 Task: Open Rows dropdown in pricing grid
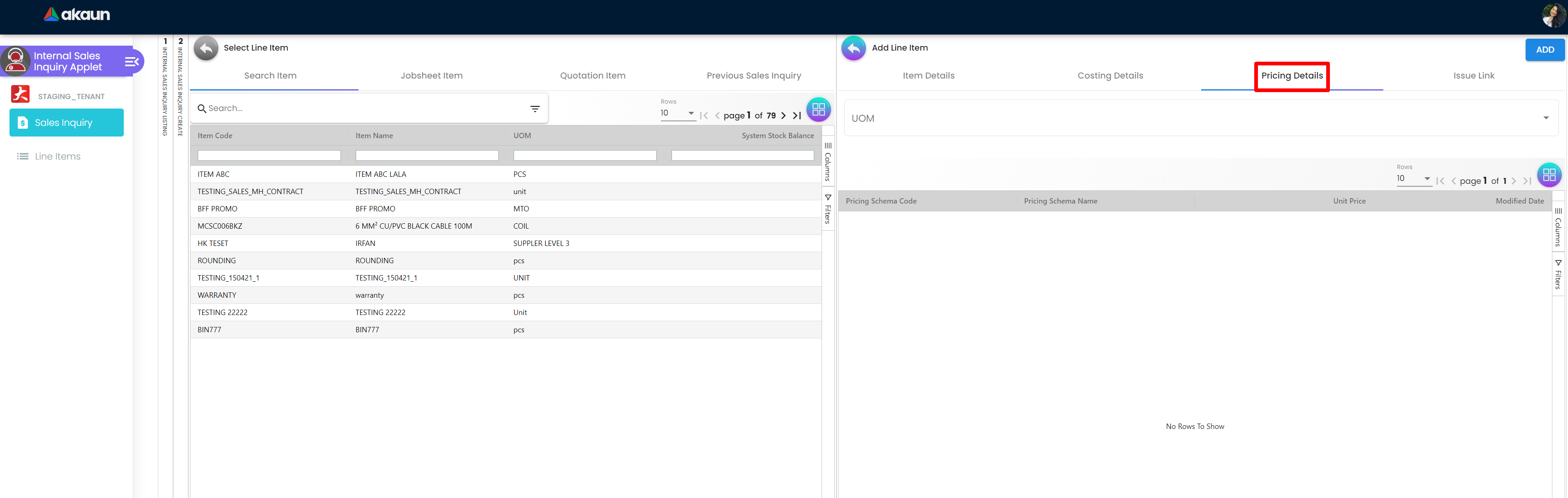(x=1413, y=178)
